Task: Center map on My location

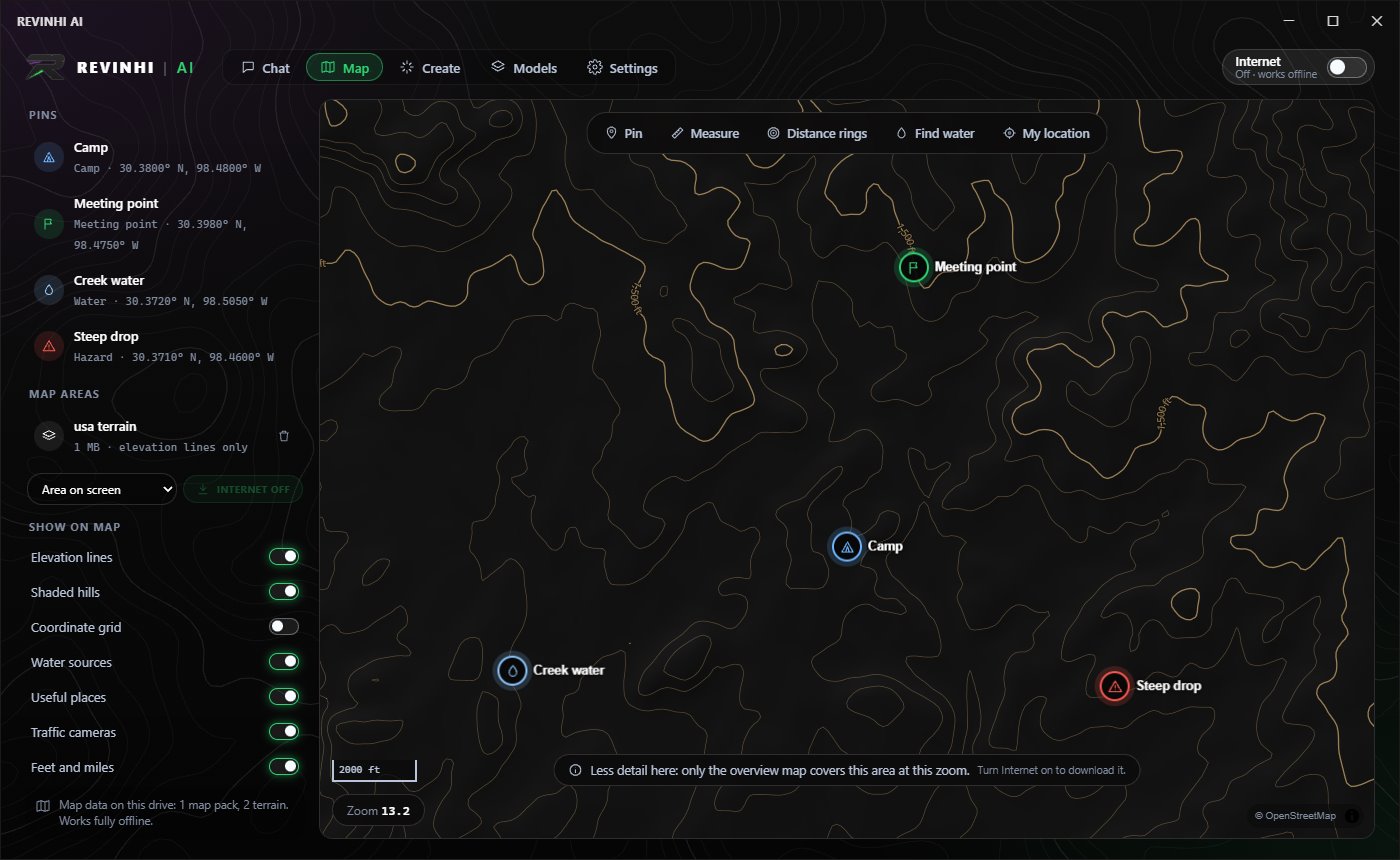Action: click(1046, 133)
